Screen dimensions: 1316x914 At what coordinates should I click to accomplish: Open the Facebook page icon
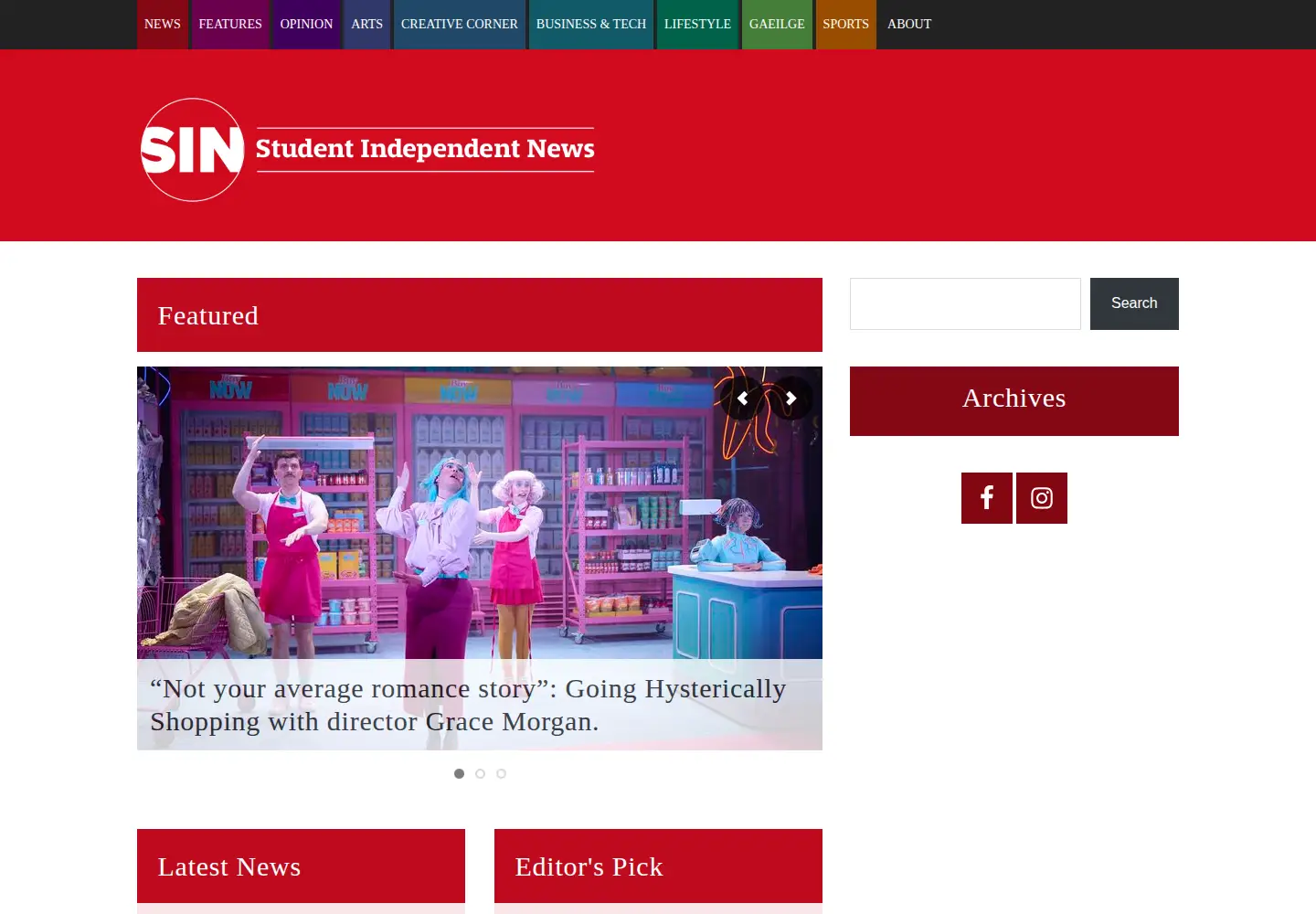click(x=987, y=498)
